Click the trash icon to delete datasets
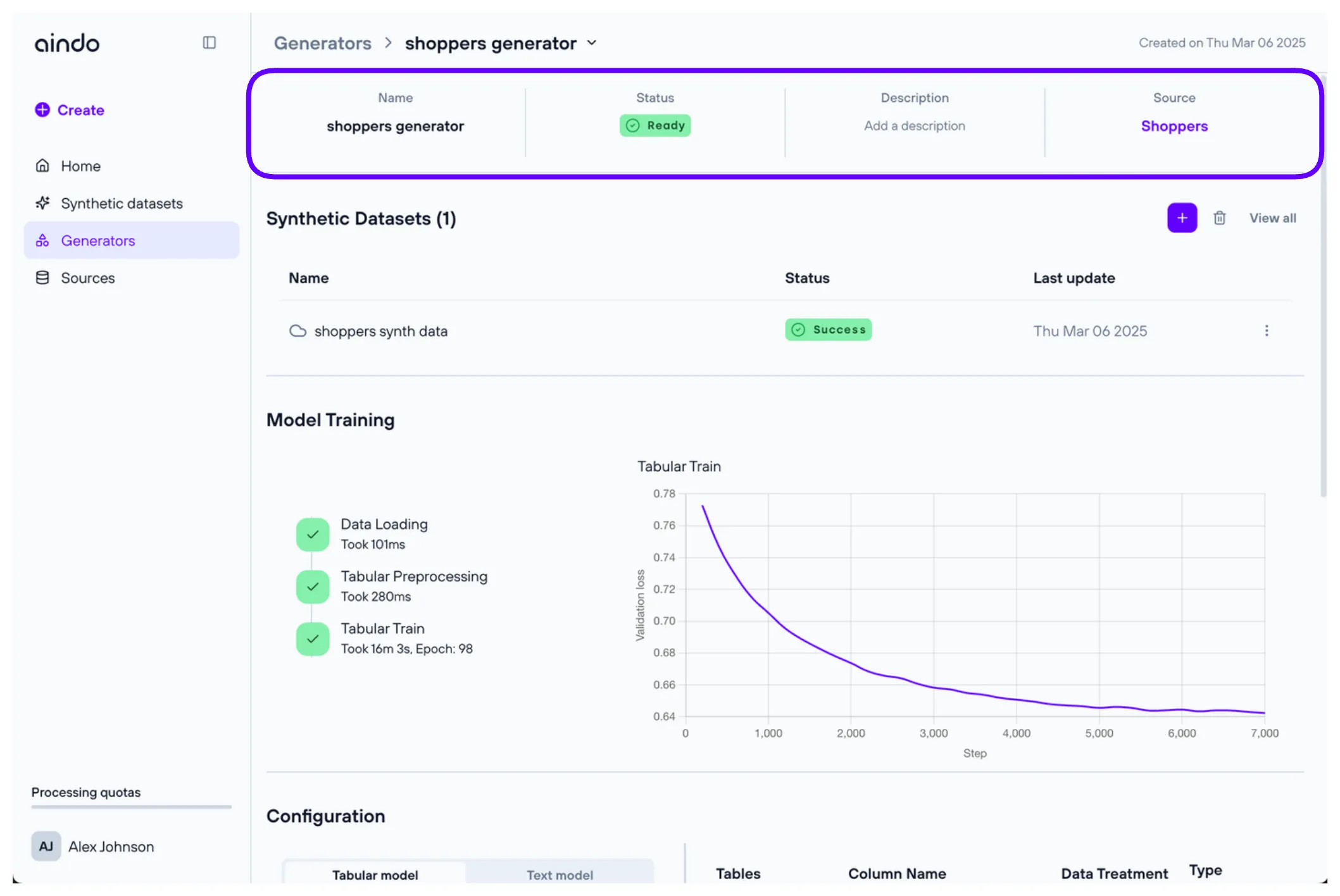 point(1219,218)
